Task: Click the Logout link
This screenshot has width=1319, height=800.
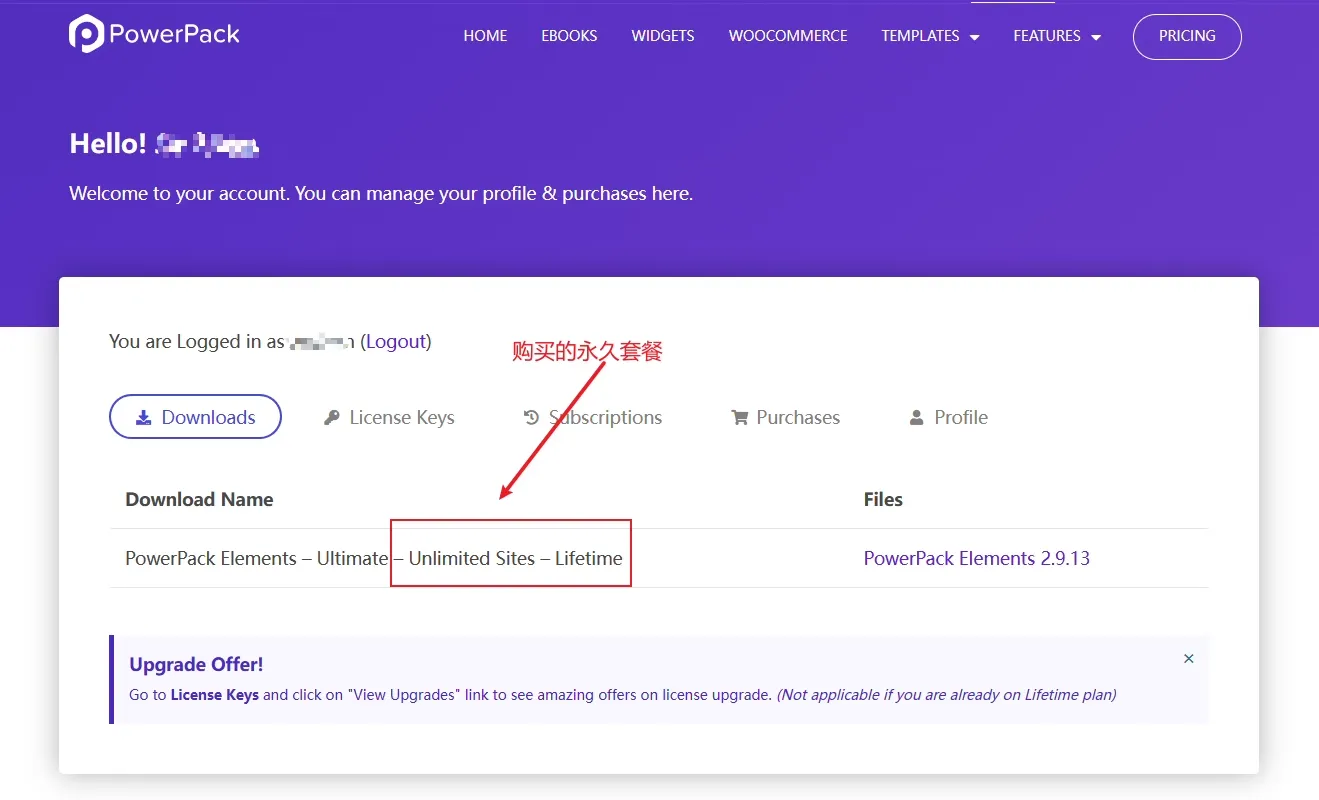Action: 396,342
